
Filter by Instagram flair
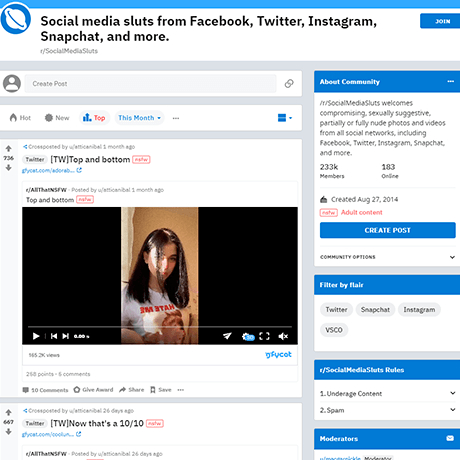point(419,310)
